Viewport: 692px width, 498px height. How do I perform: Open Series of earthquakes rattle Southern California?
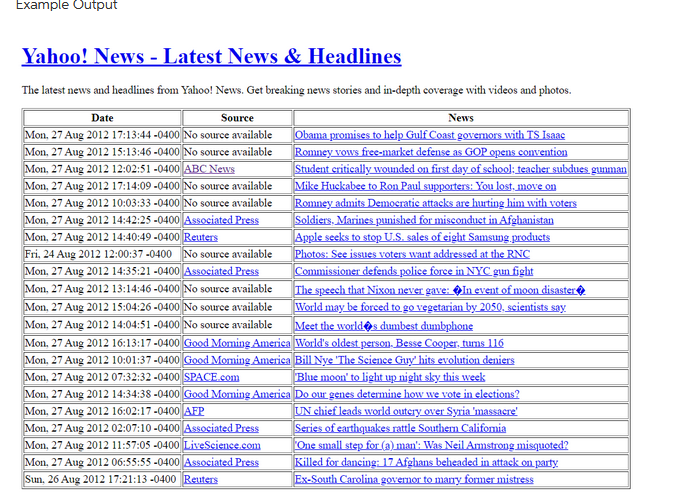400,428
